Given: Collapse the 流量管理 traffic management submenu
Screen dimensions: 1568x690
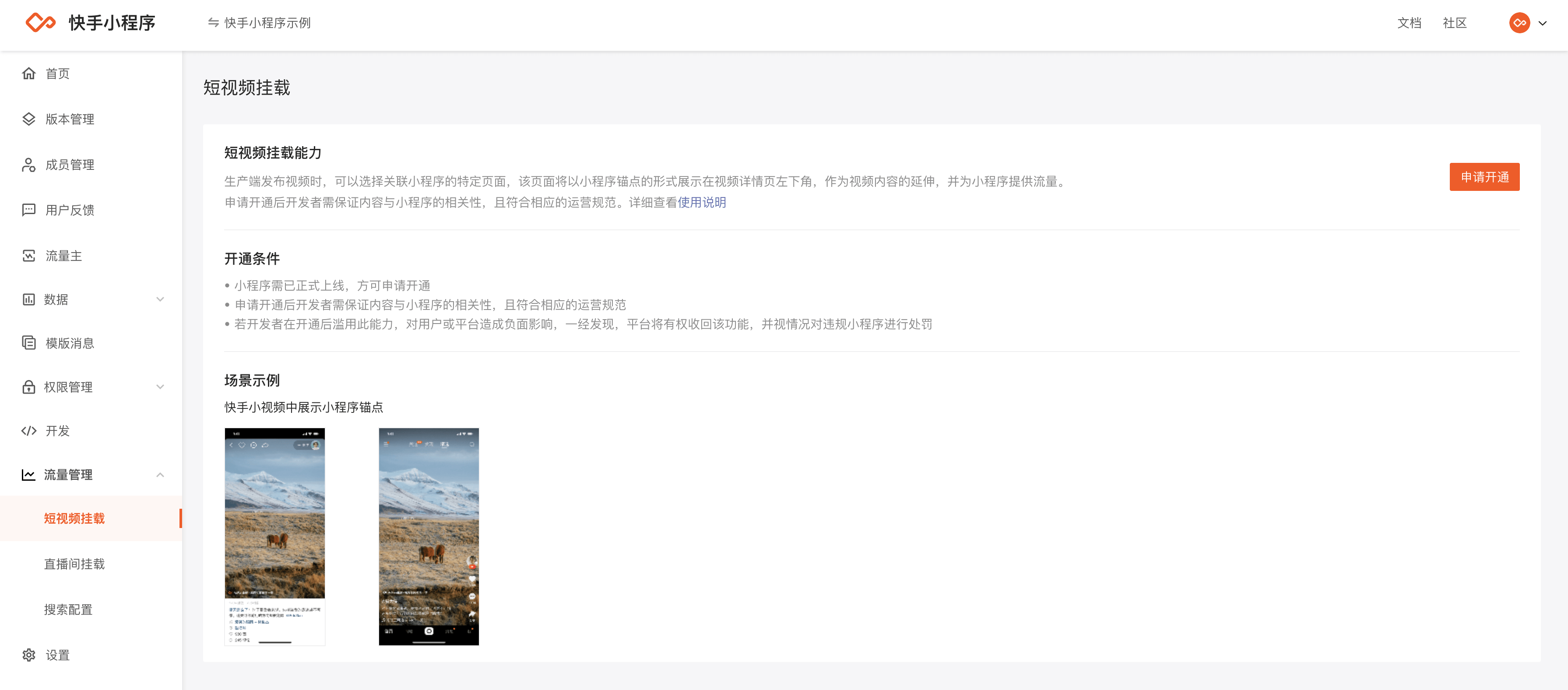Looking at the screenshot, I should tap(160, 475).
